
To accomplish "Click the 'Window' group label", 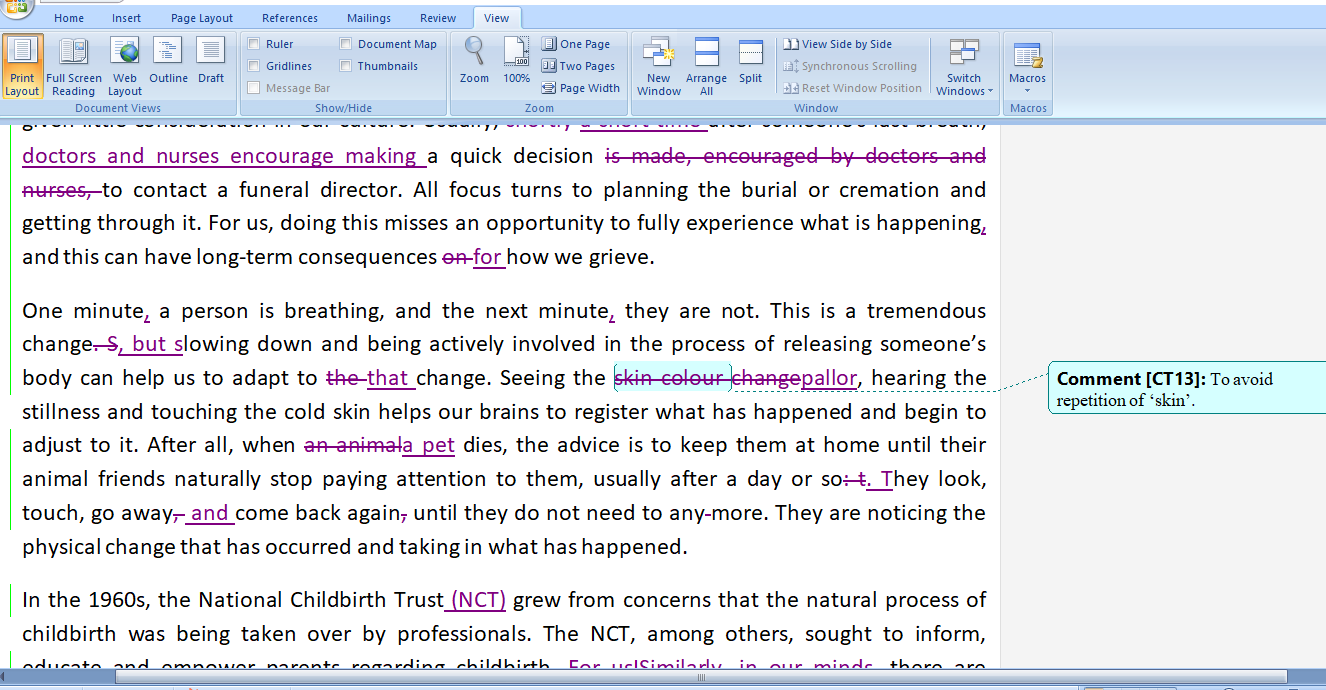I will 816,108.
